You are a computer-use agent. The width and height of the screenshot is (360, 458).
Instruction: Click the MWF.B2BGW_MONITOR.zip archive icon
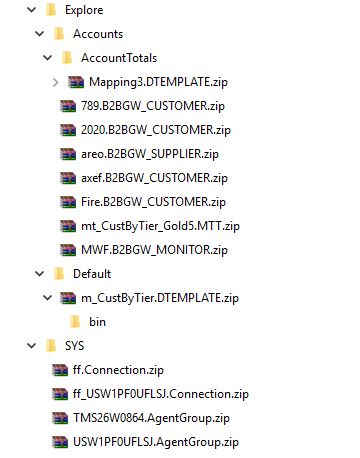tap(68, 250)
